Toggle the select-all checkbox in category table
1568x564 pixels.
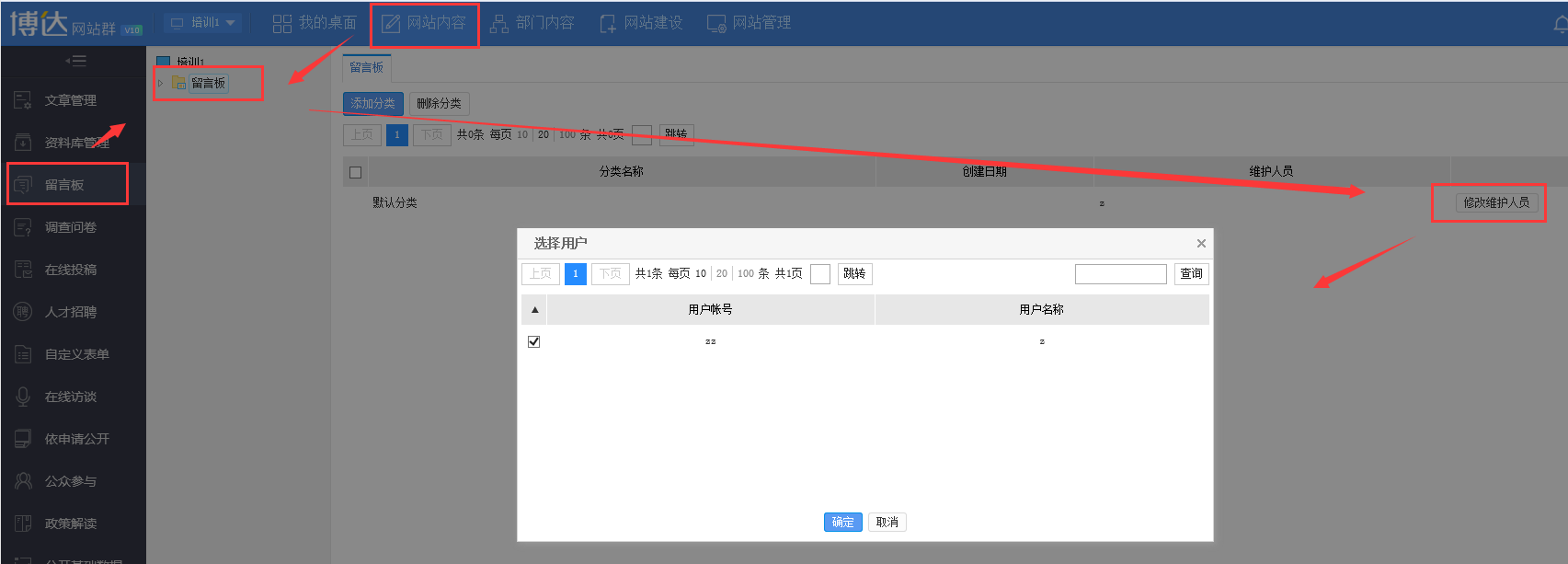(x=356, y=172)
